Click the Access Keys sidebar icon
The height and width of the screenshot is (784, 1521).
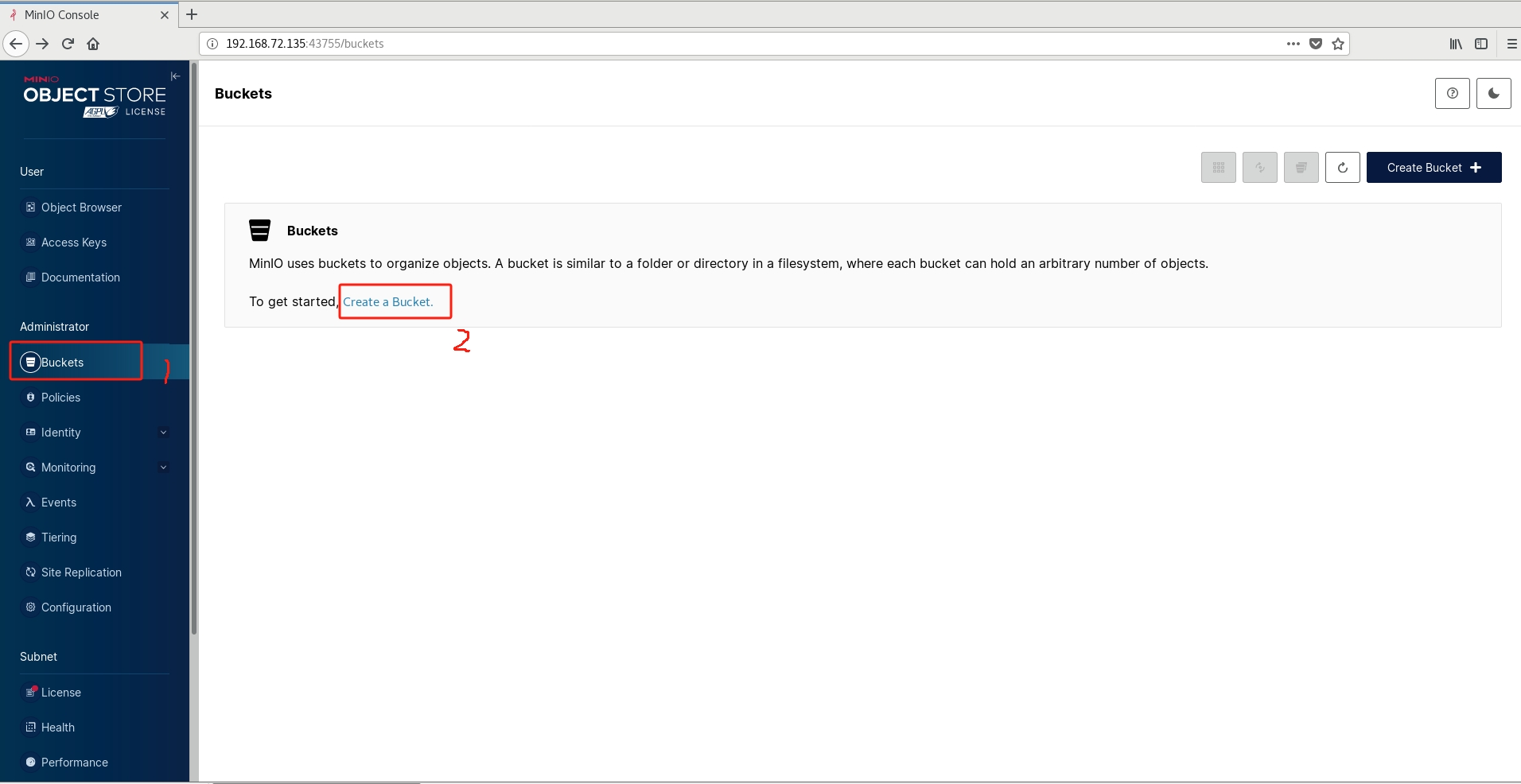point(30,243)
